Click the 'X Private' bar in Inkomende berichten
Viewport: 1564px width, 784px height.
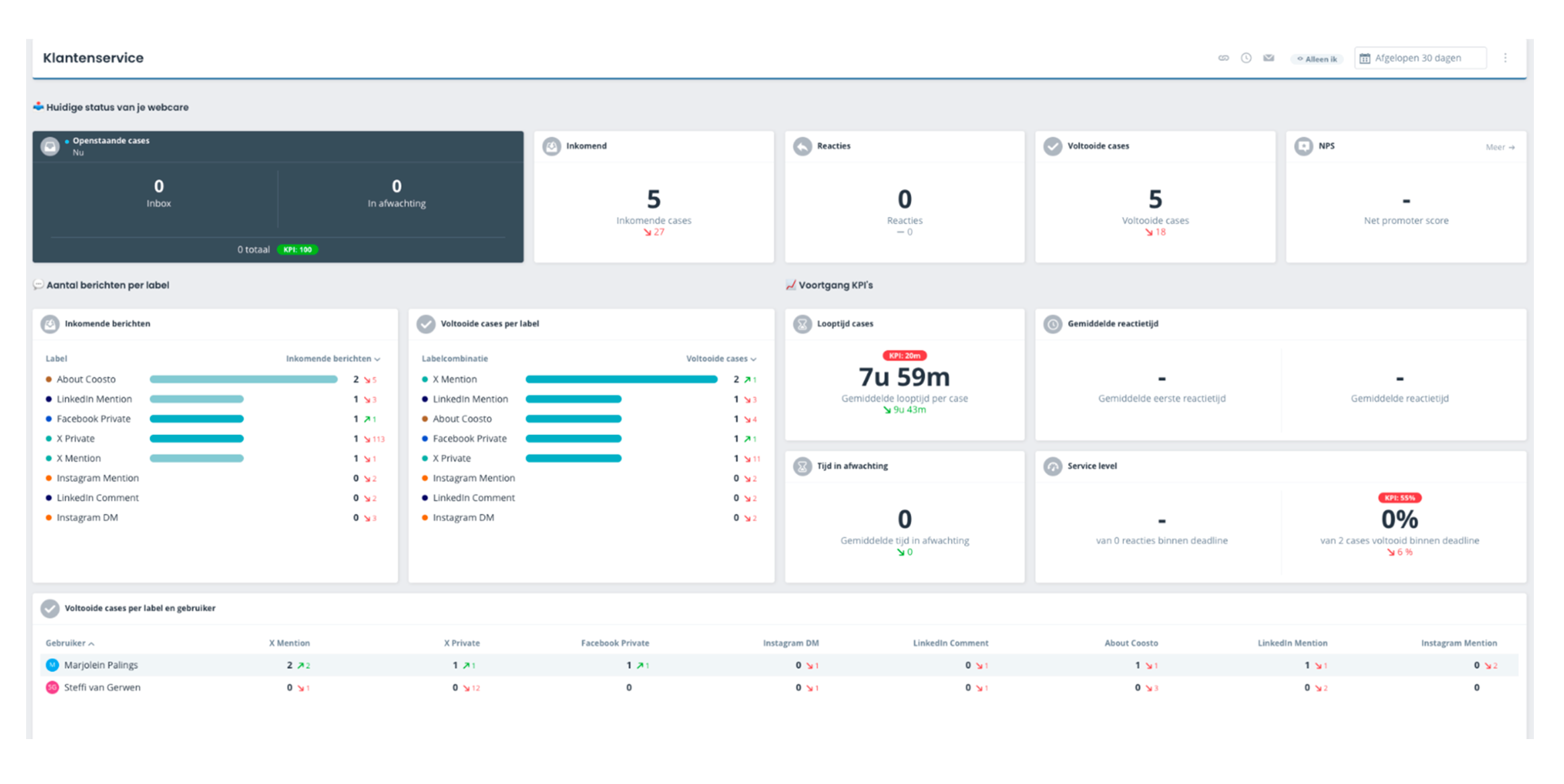pos(196,439)
